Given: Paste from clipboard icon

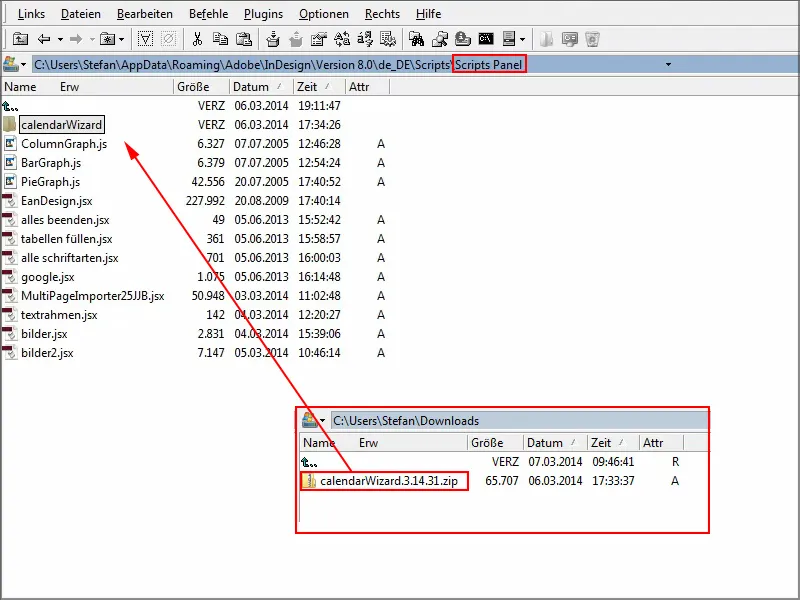Looking at the screenshot, I should coord(244,39).
